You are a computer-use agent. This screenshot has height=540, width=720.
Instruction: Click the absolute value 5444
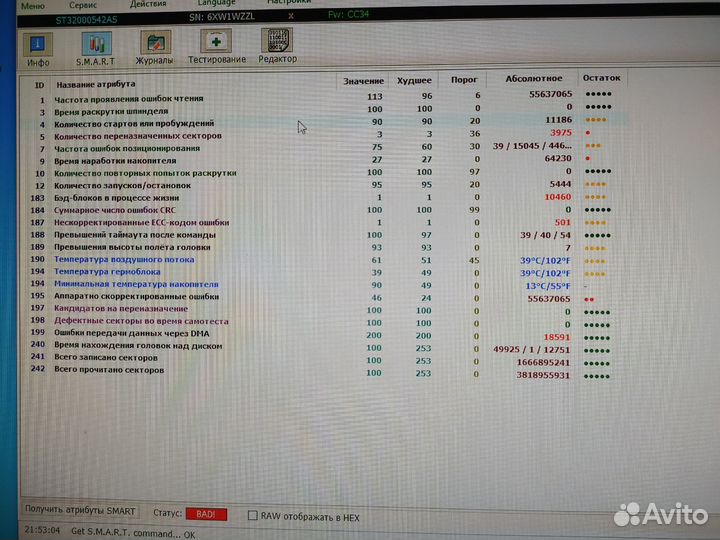click(x=560, y=184)
